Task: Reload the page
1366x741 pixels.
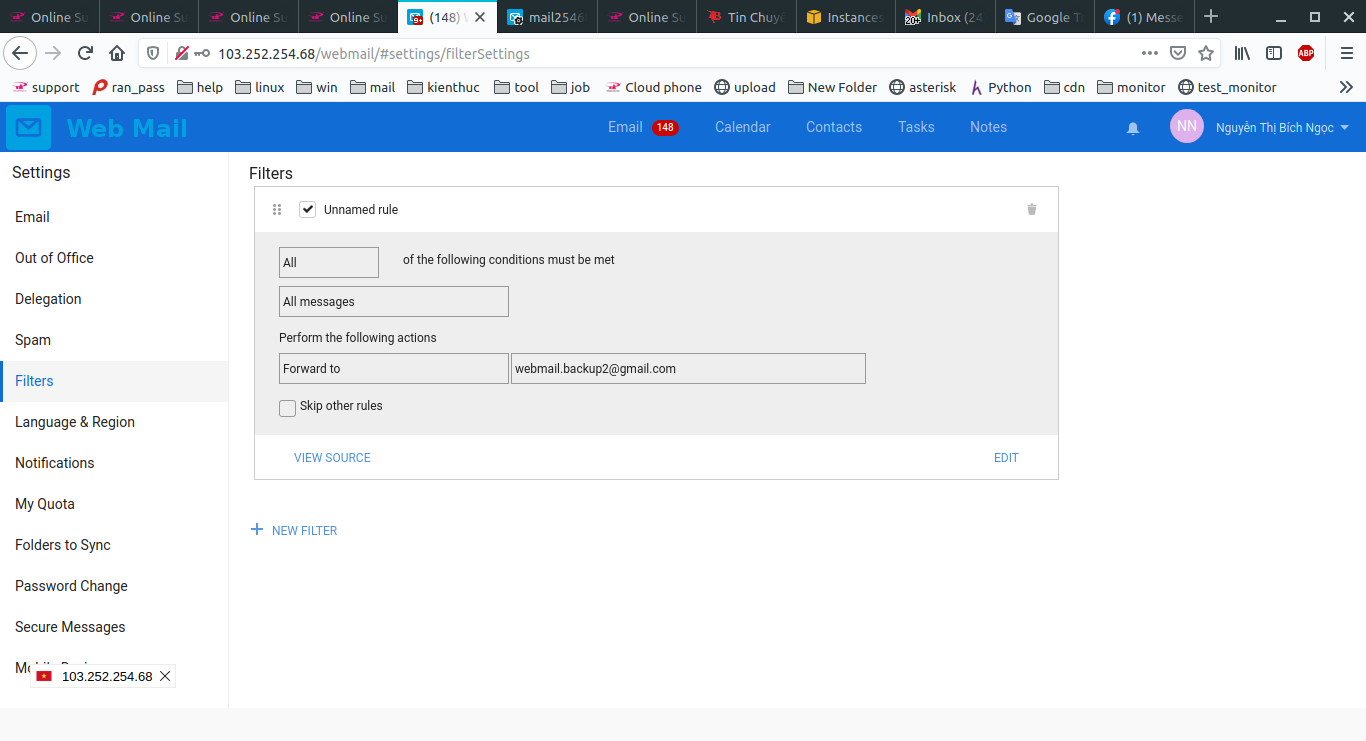Action: pos(85,53)
